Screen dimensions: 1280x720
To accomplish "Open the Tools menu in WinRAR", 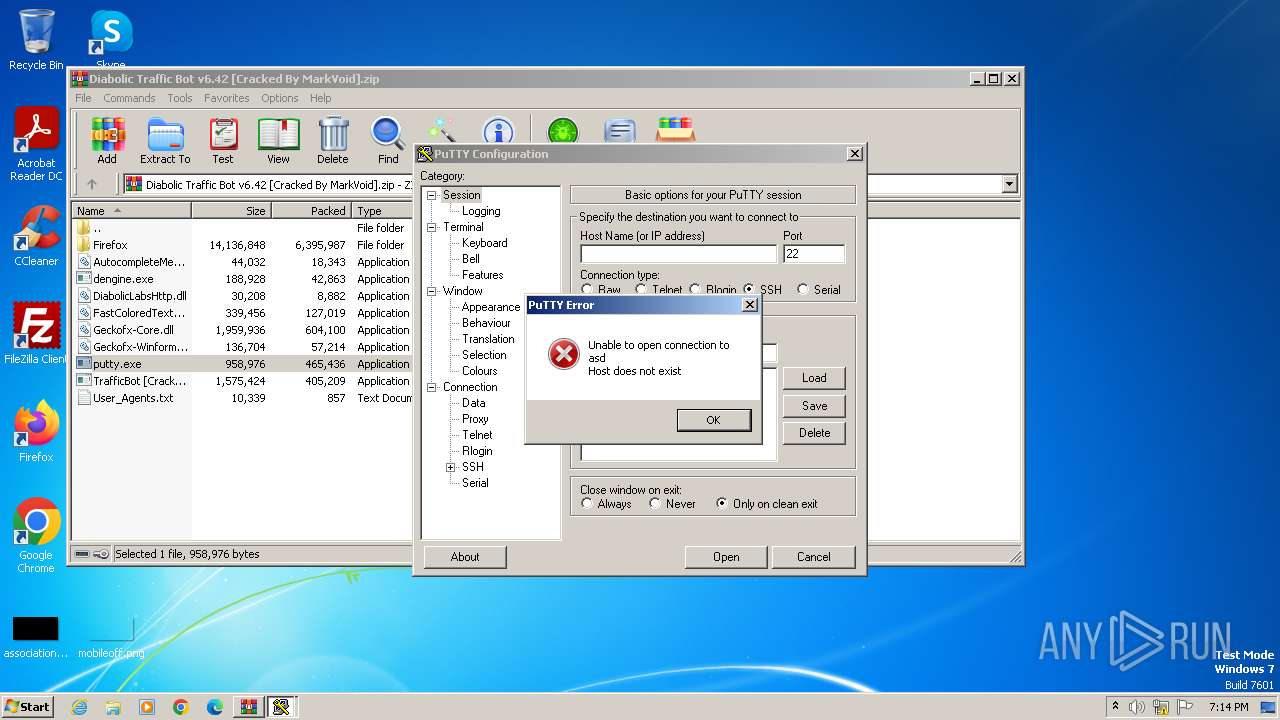I will coord(180,98).
